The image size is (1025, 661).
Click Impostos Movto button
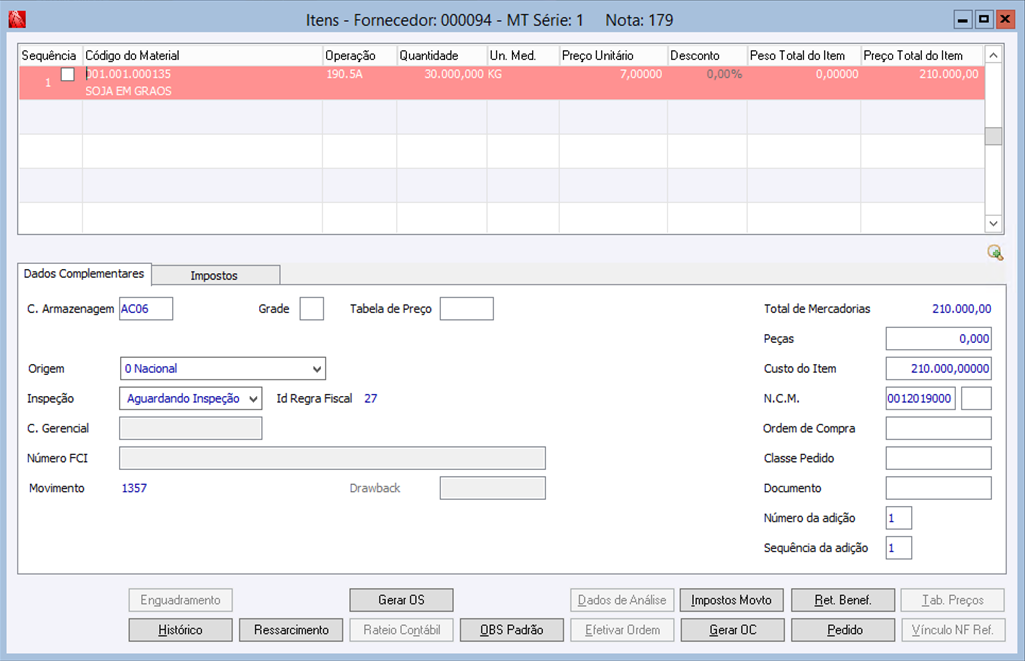click(x=731, y=600)
